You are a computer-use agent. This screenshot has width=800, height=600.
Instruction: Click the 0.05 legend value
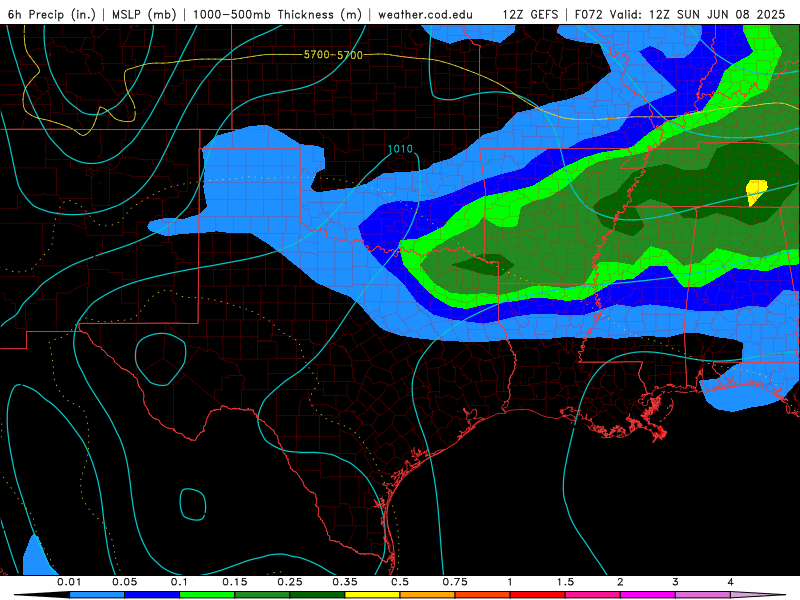(x=124, y=582)
